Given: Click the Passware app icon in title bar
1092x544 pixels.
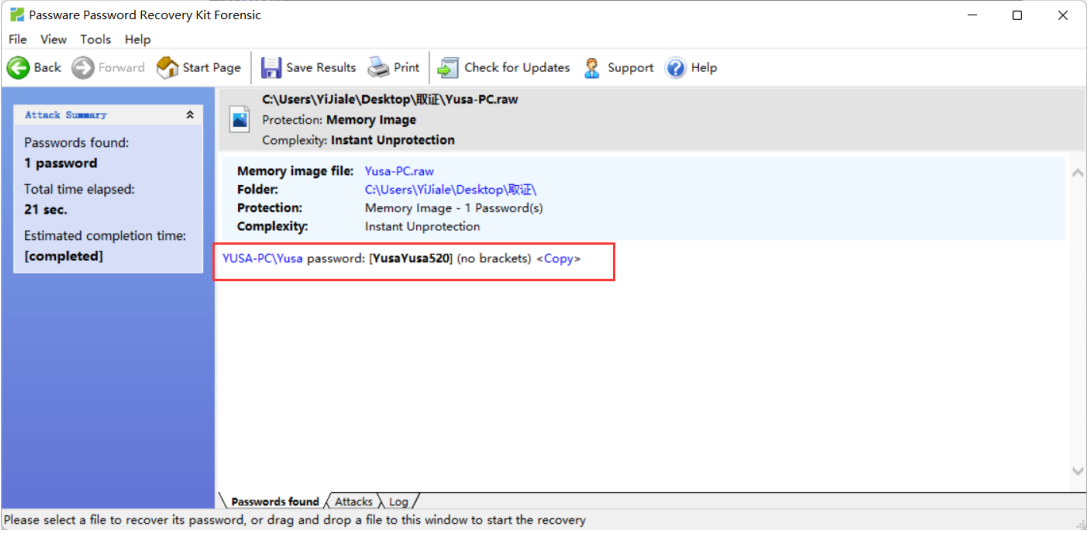Looking at the screenshot, I should coord(17,15).
